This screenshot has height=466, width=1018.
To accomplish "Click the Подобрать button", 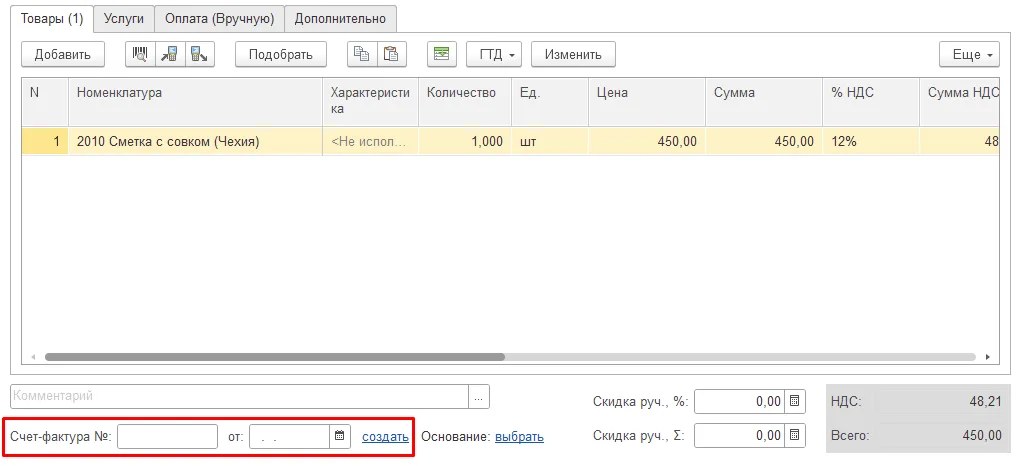I will (x=280, y=55).
